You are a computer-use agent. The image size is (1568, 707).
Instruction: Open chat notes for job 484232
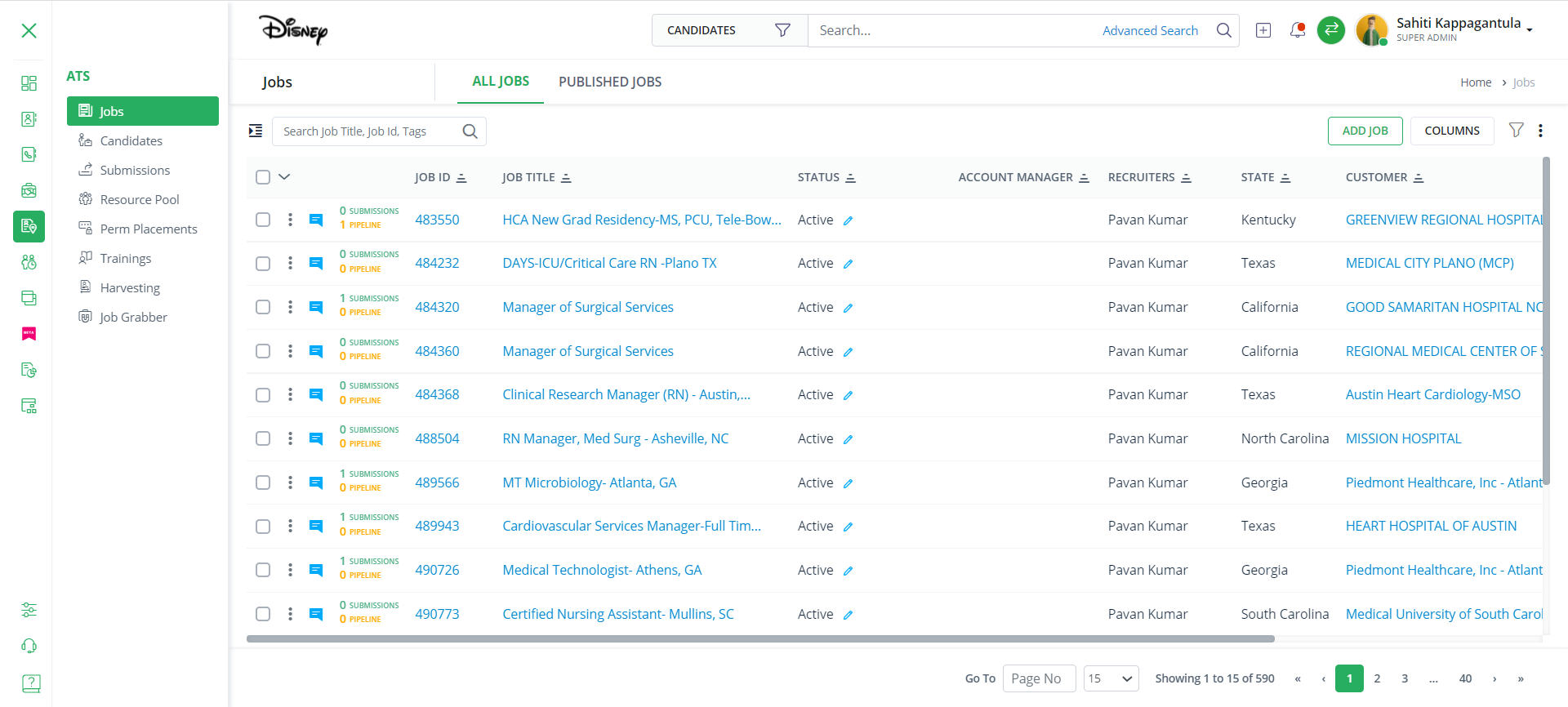pyautogui.click(x=316, y=263)
